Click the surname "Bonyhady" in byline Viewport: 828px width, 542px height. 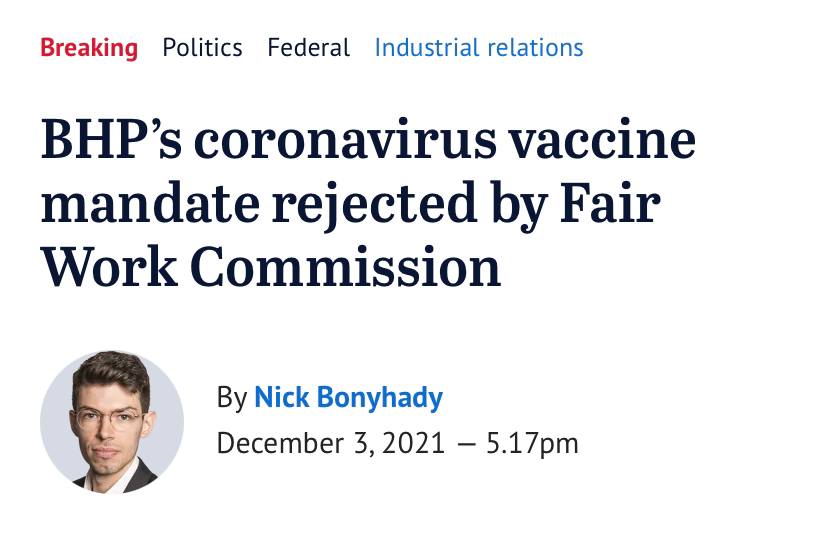click(x=379, y=398)
